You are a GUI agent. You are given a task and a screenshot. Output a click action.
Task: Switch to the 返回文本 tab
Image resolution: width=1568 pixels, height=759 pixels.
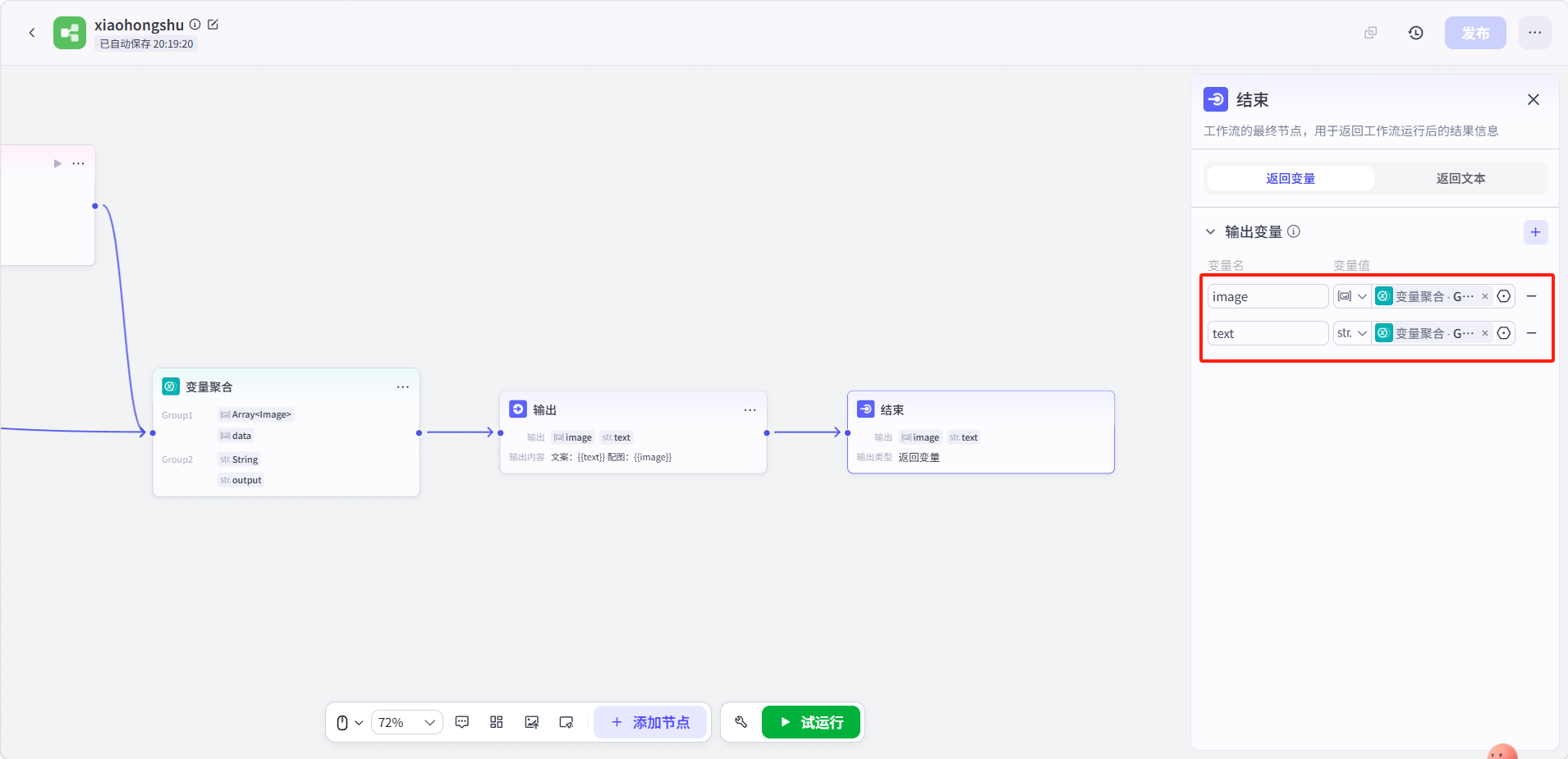coord(1460,178)
